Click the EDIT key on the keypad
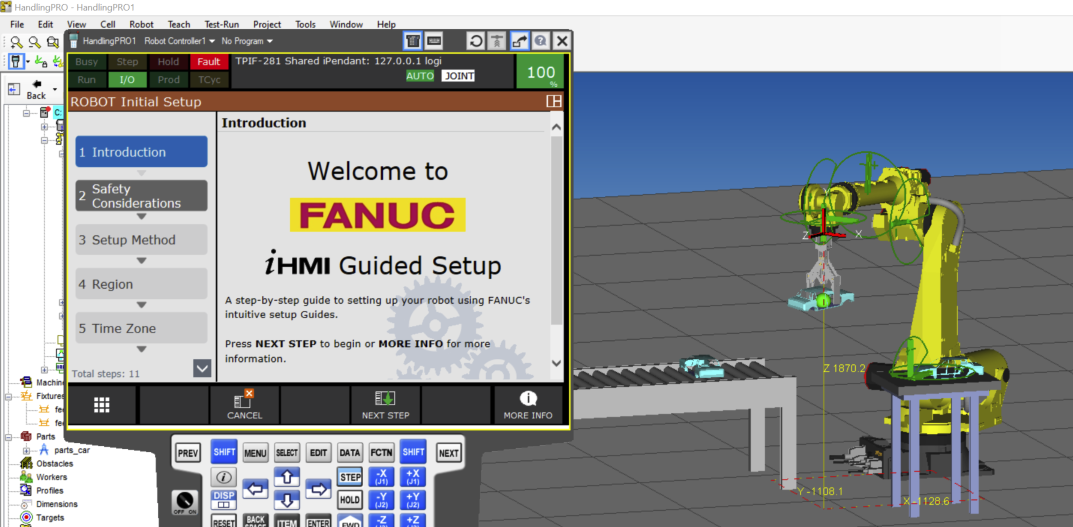This screenshot has height=527, width=1073. click(x=318, y=452)
